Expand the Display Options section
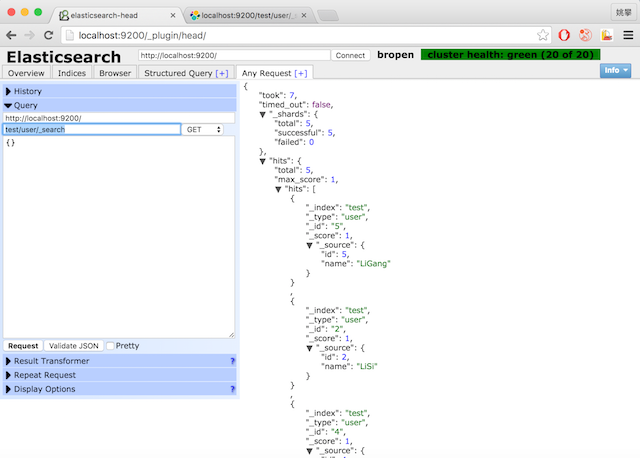 tap(120, 389)
